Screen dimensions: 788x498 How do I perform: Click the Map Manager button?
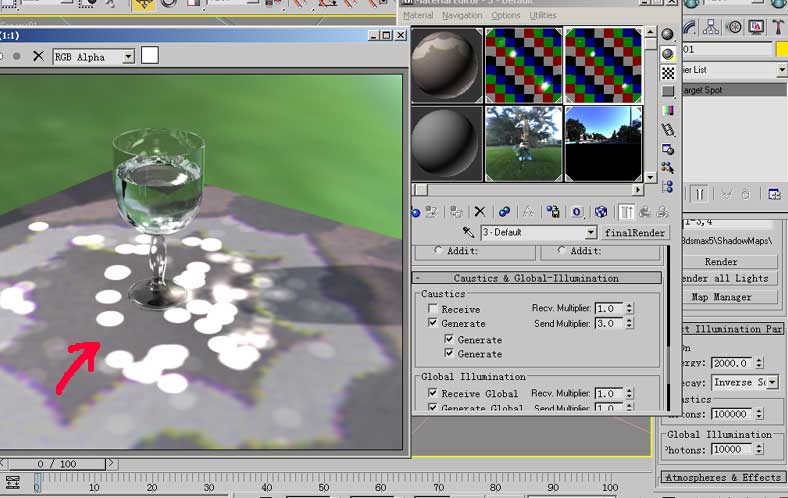tap(721, 297)
